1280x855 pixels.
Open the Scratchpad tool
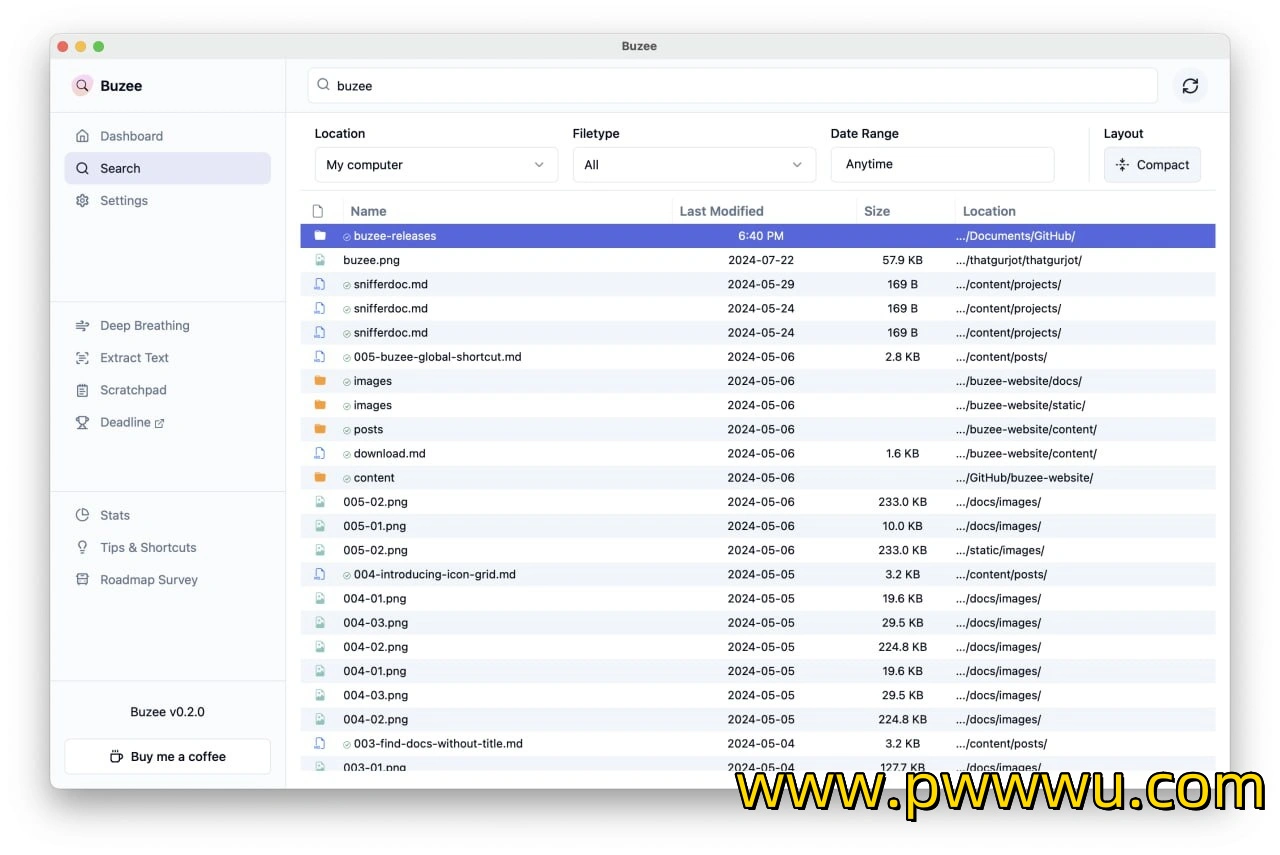[x=168, y=390]
